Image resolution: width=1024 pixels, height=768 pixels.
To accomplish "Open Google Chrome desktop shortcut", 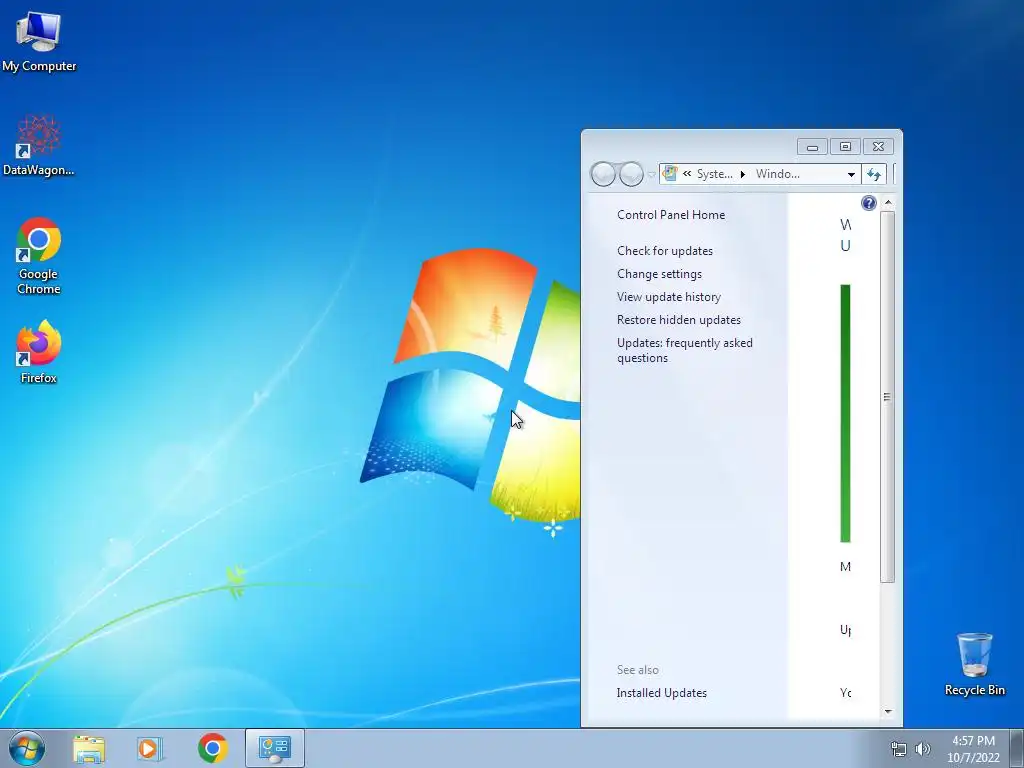I will (39, 255).
